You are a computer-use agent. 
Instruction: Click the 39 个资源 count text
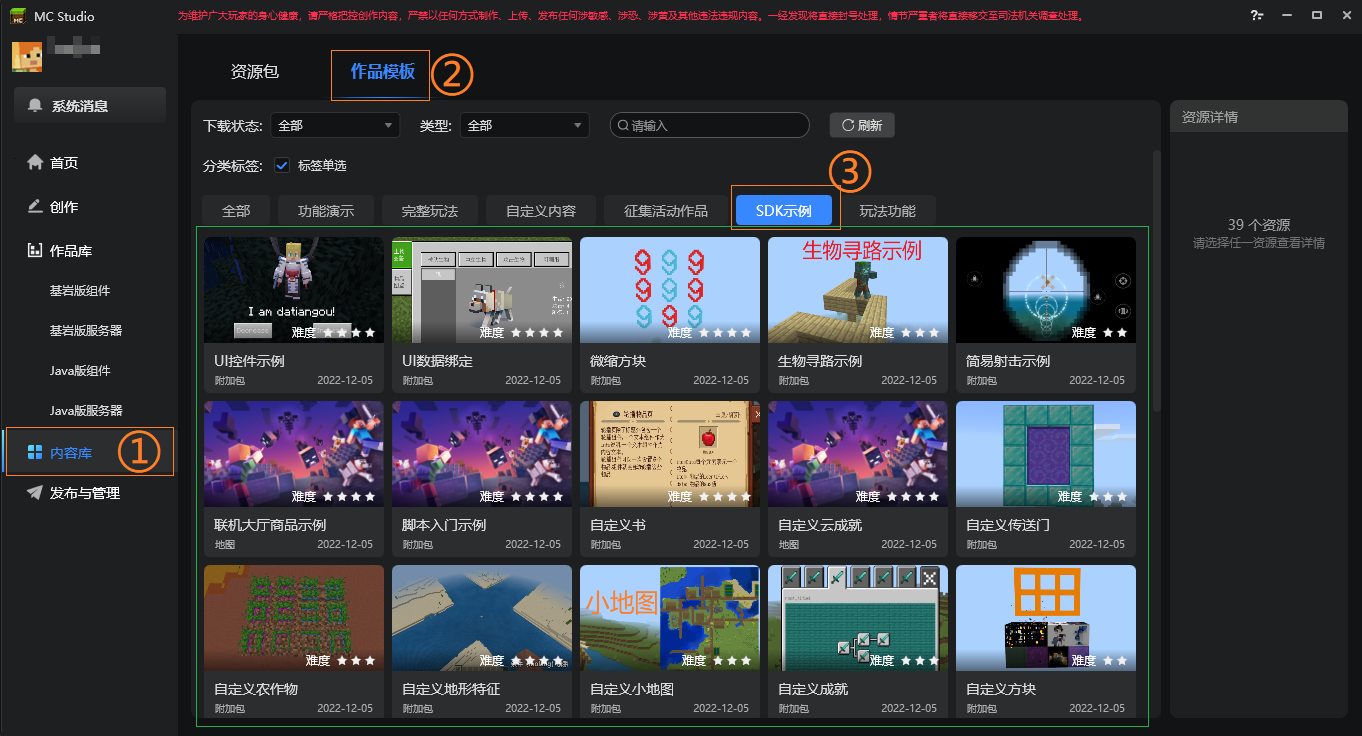[x=1259, y=225]
